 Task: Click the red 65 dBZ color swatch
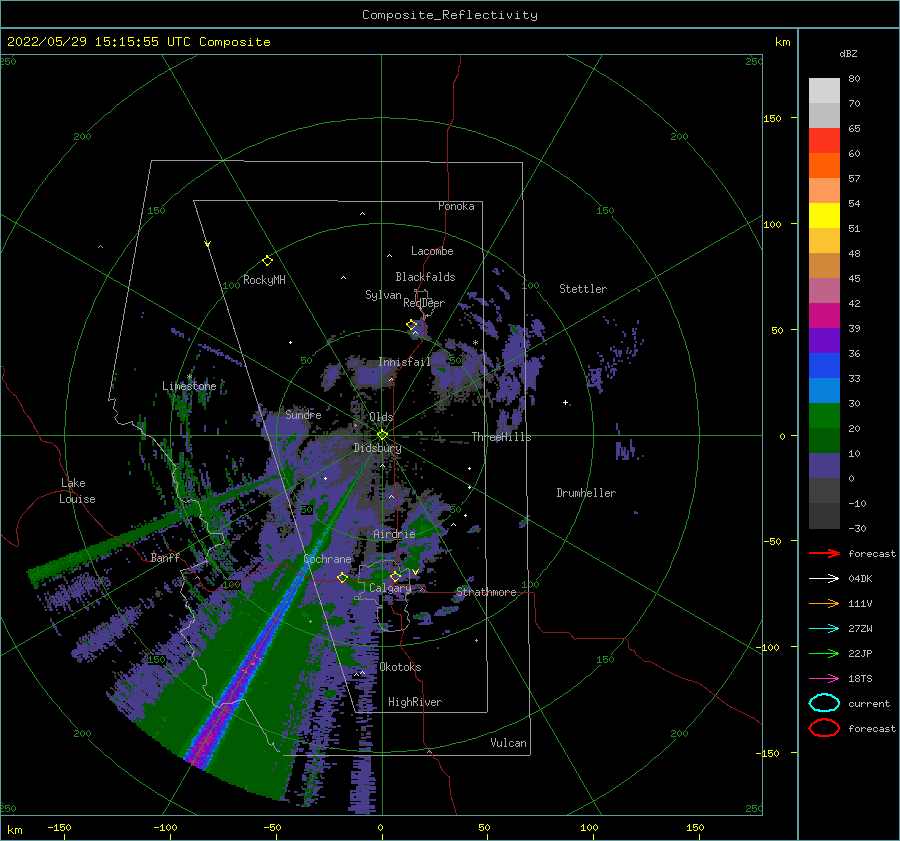tap(824, 140)
